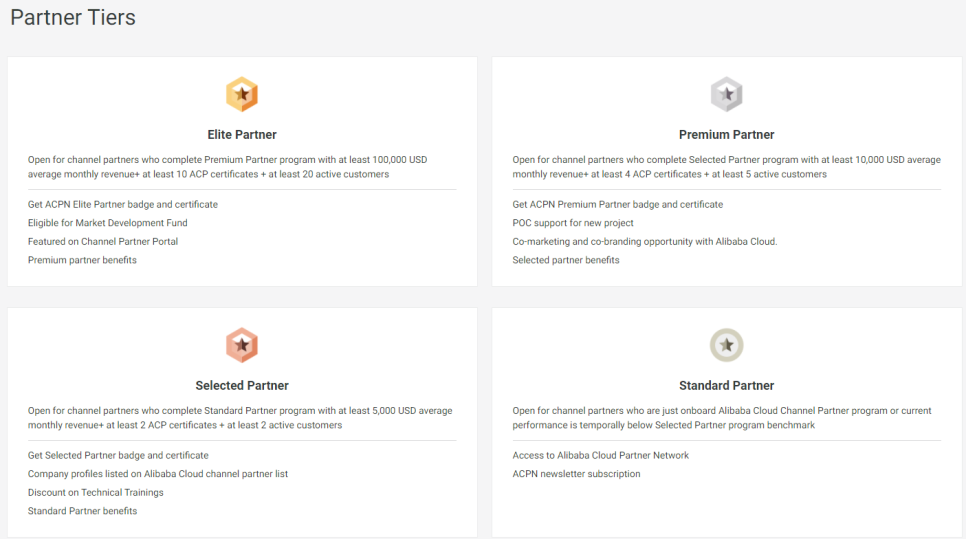
Task: Click 'Premium partner benefits' line
Action: pos(82,260)
